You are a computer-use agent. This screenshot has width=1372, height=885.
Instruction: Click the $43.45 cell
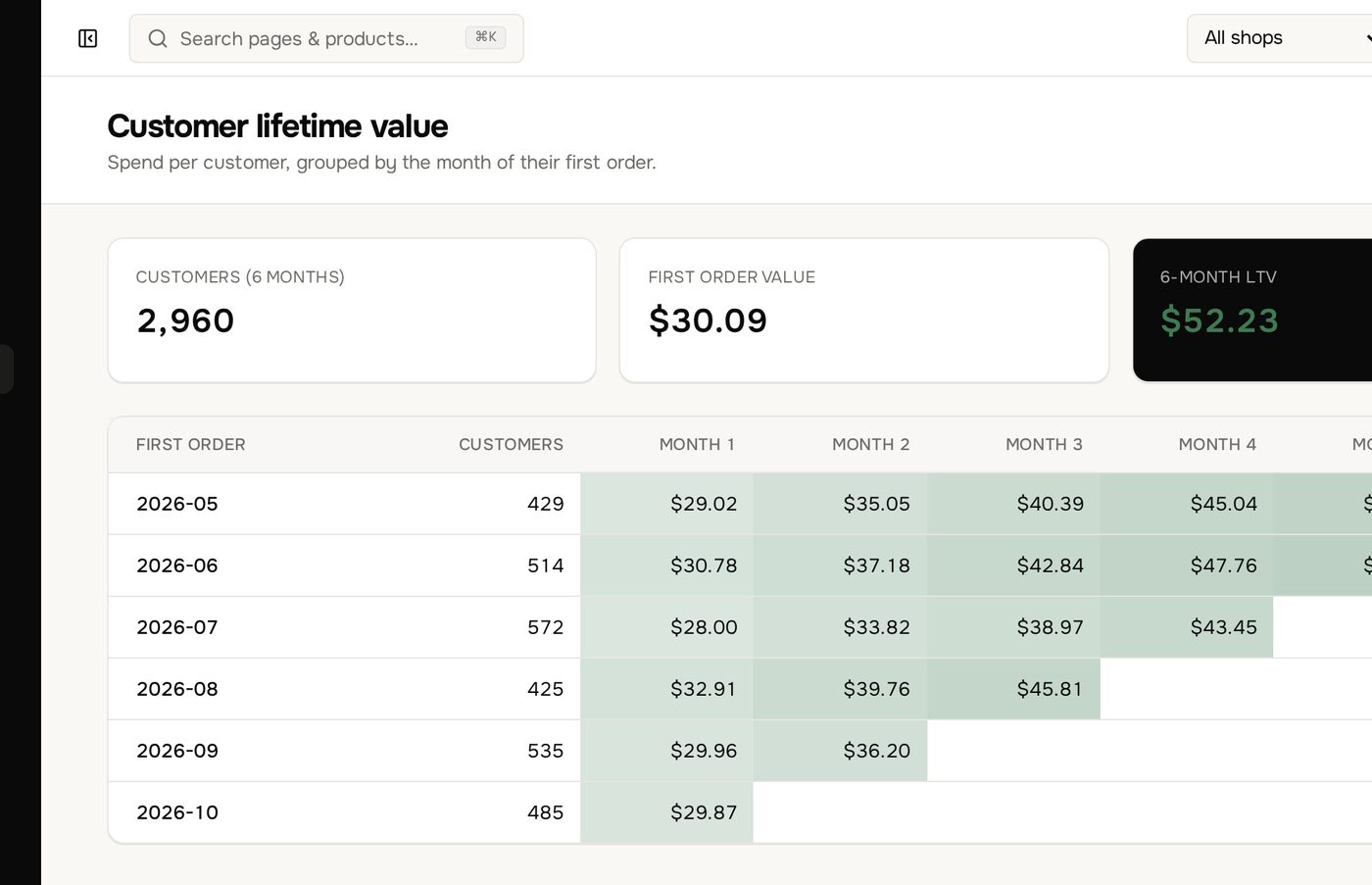(x=1187, y=627)
